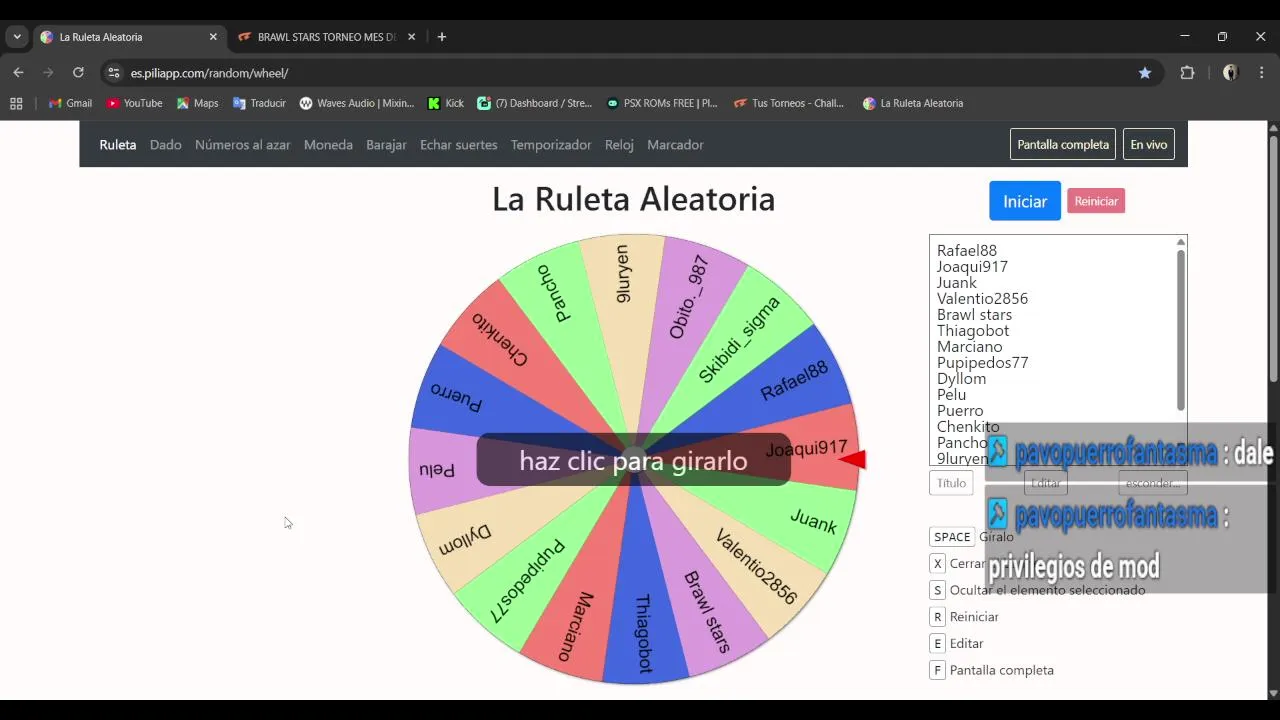Viewport: 1280px width, 720px height.
Task: Click the E key Editar shortcut
Action: pos(937,643)
